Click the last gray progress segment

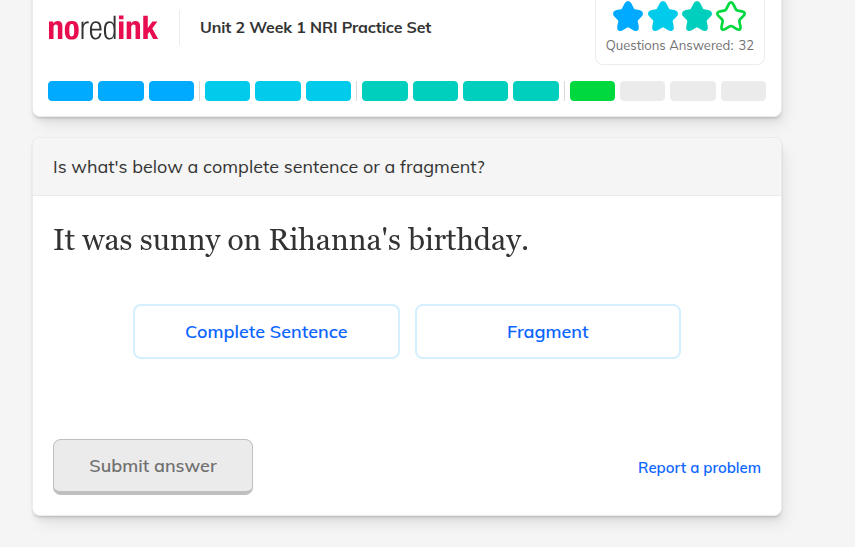point(743,91)
